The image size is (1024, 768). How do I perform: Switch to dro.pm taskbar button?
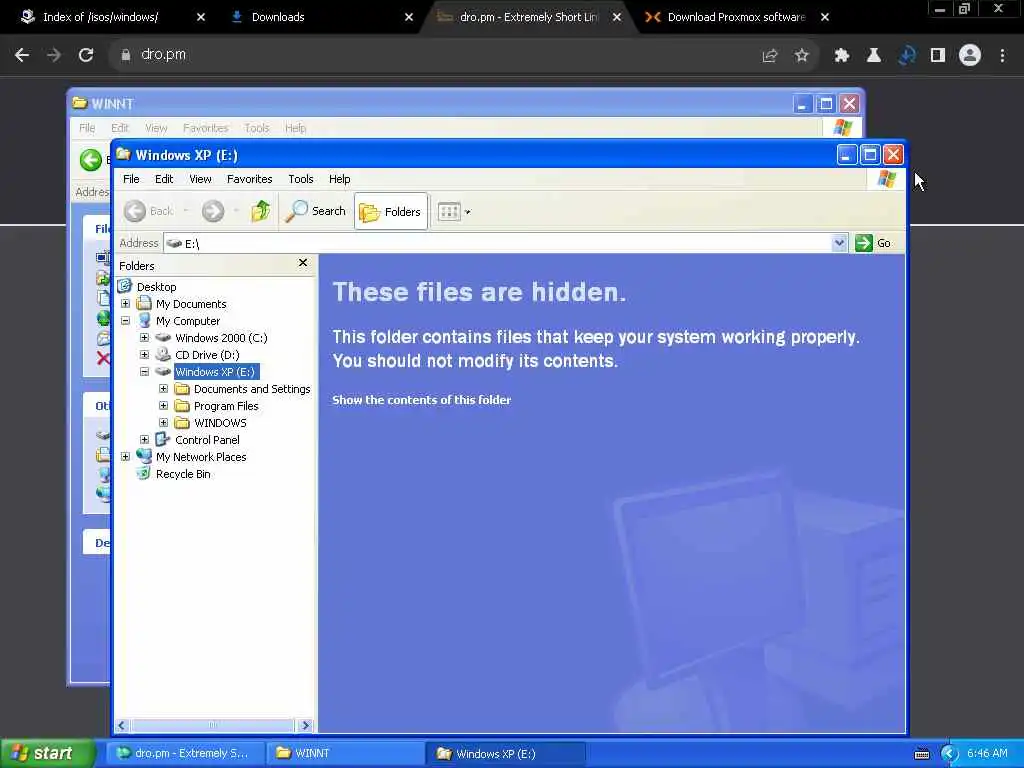tap(185, 753)
